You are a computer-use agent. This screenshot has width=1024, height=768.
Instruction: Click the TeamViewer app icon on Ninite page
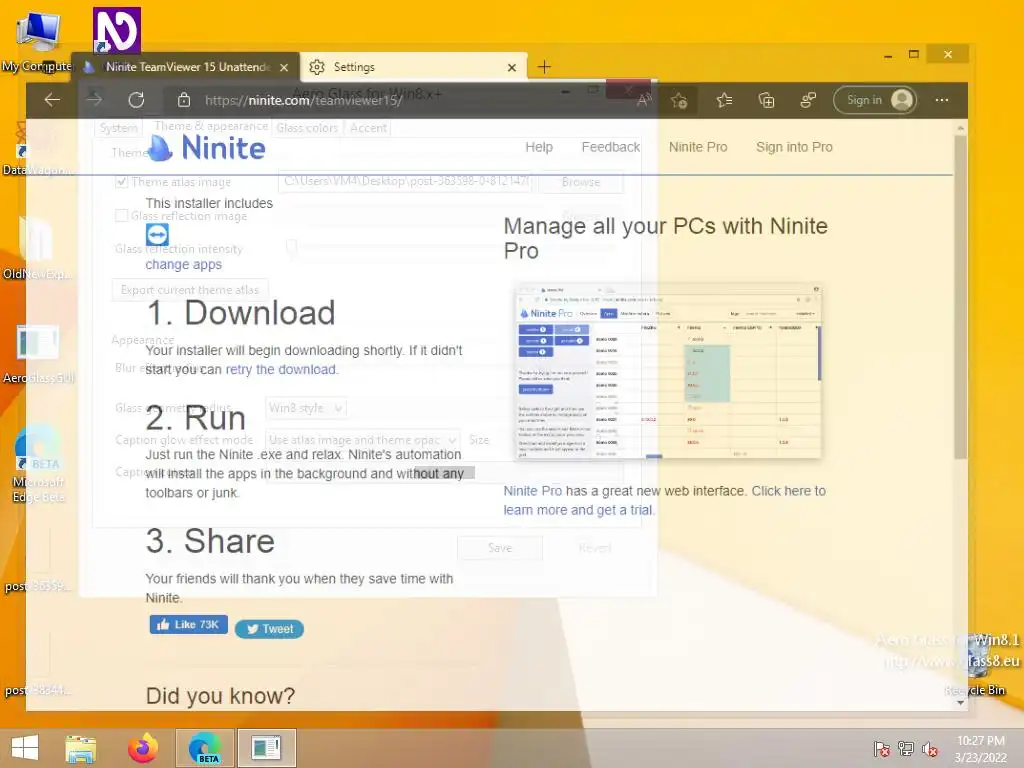[x=157, y=234]
